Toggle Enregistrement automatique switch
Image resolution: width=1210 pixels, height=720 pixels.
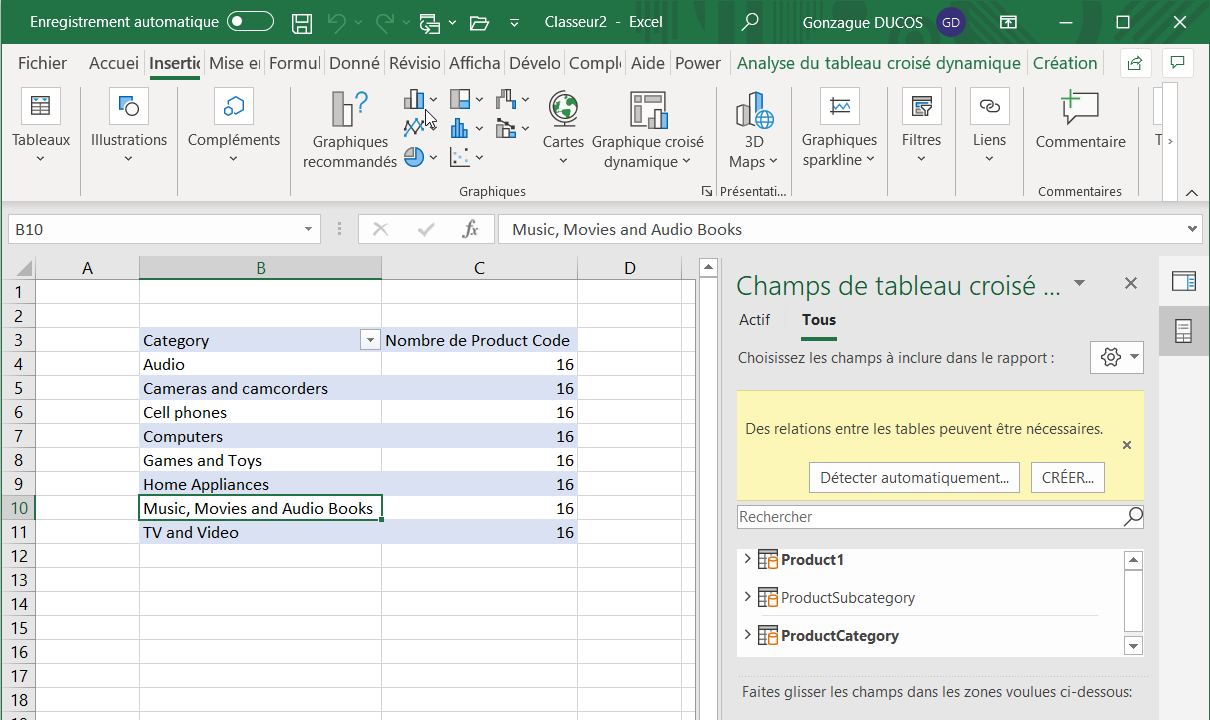(x=250, y=22)
